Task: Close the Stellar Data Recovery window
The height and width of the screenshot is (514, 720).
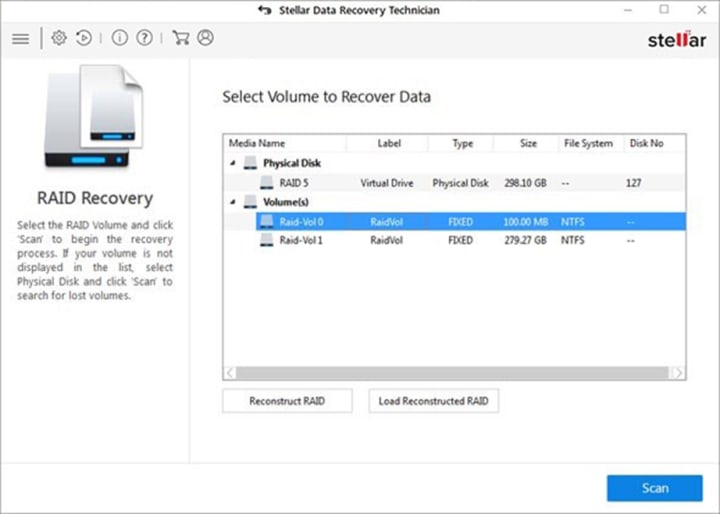Action: click(702, 10)
